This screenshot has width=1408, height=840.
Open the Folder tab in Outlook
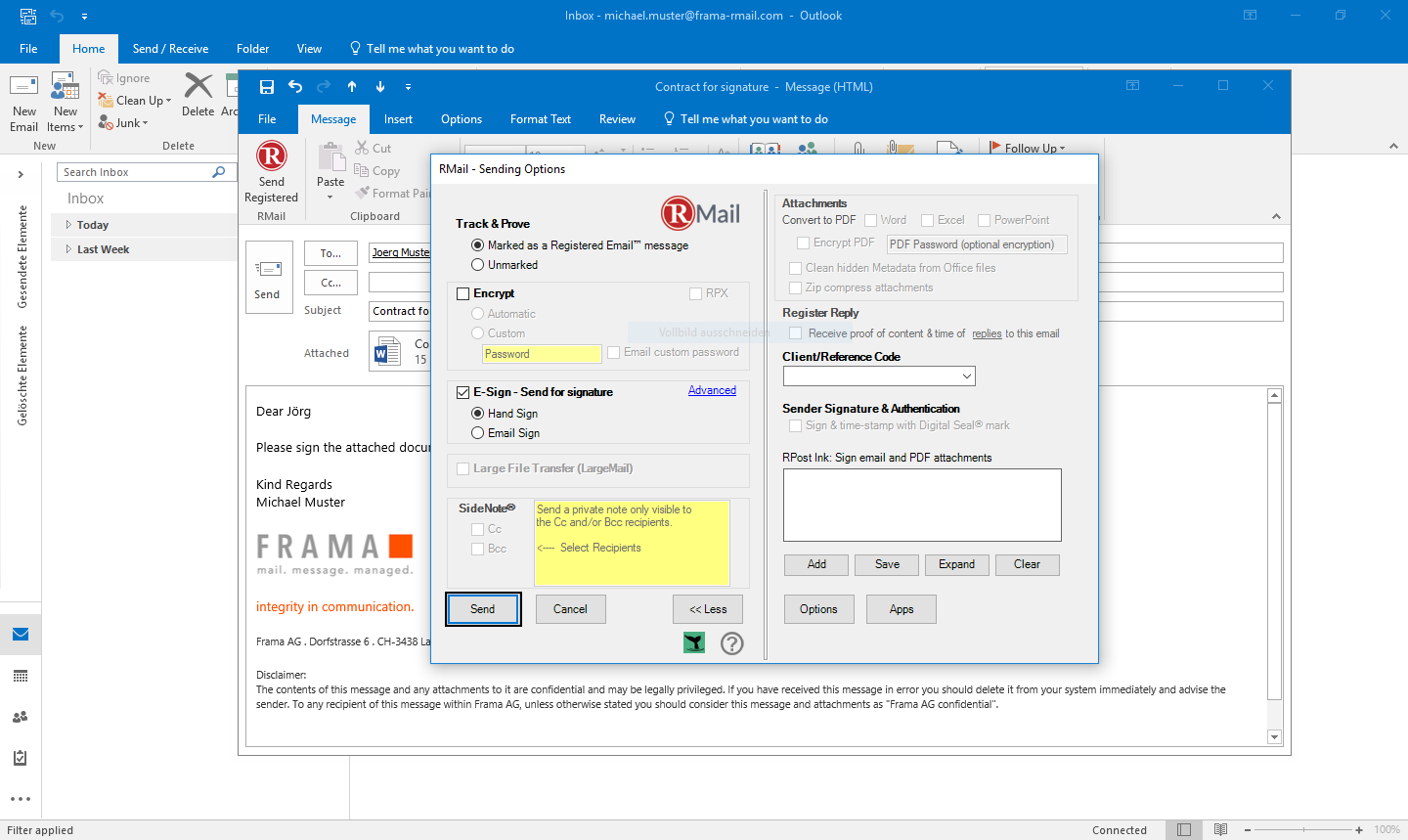pos(252,49)
